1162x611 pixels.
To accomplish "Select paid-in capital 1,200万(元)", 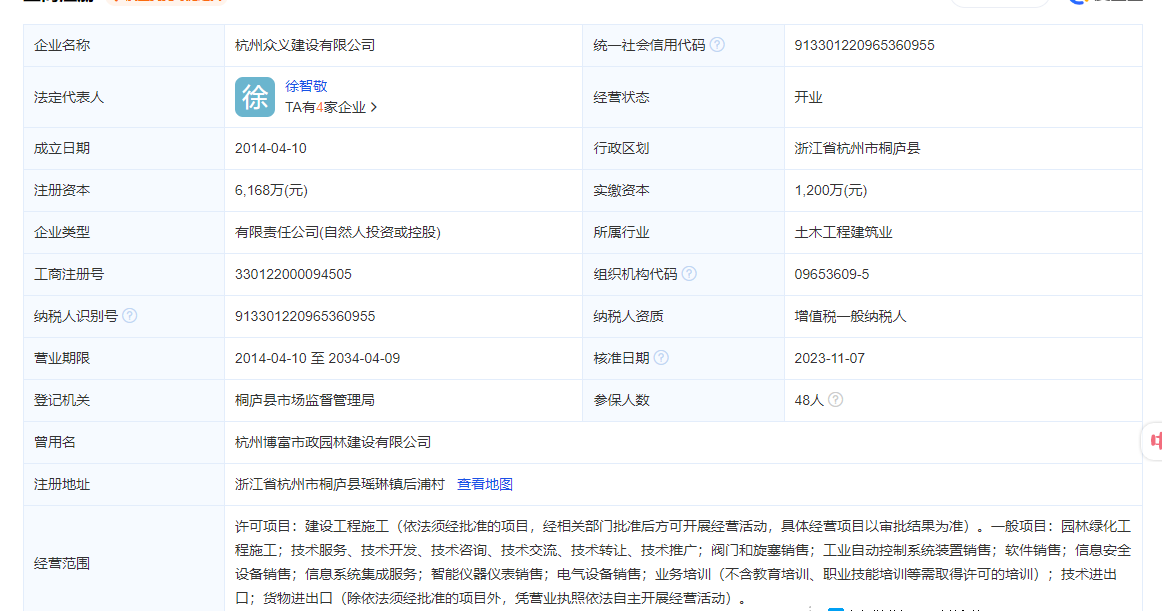I will pyautogui.click(x=831, y=191).
